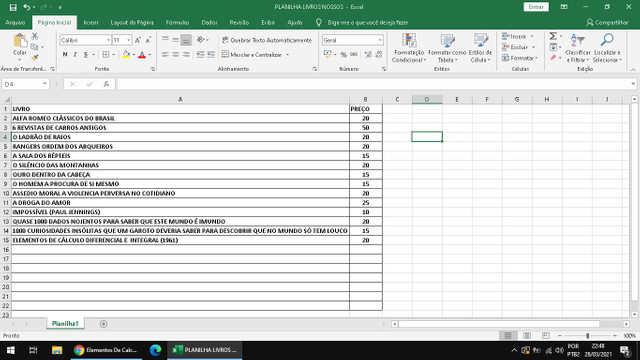Switch to the Inserir tab
Screen dimensions: 640x360
click(x=91, y=22)
